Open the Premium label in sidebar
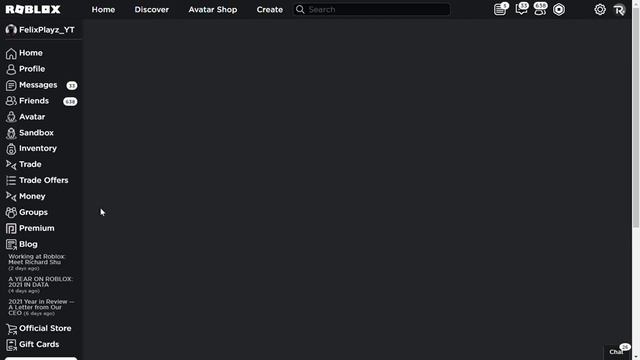 pos(37,228)
